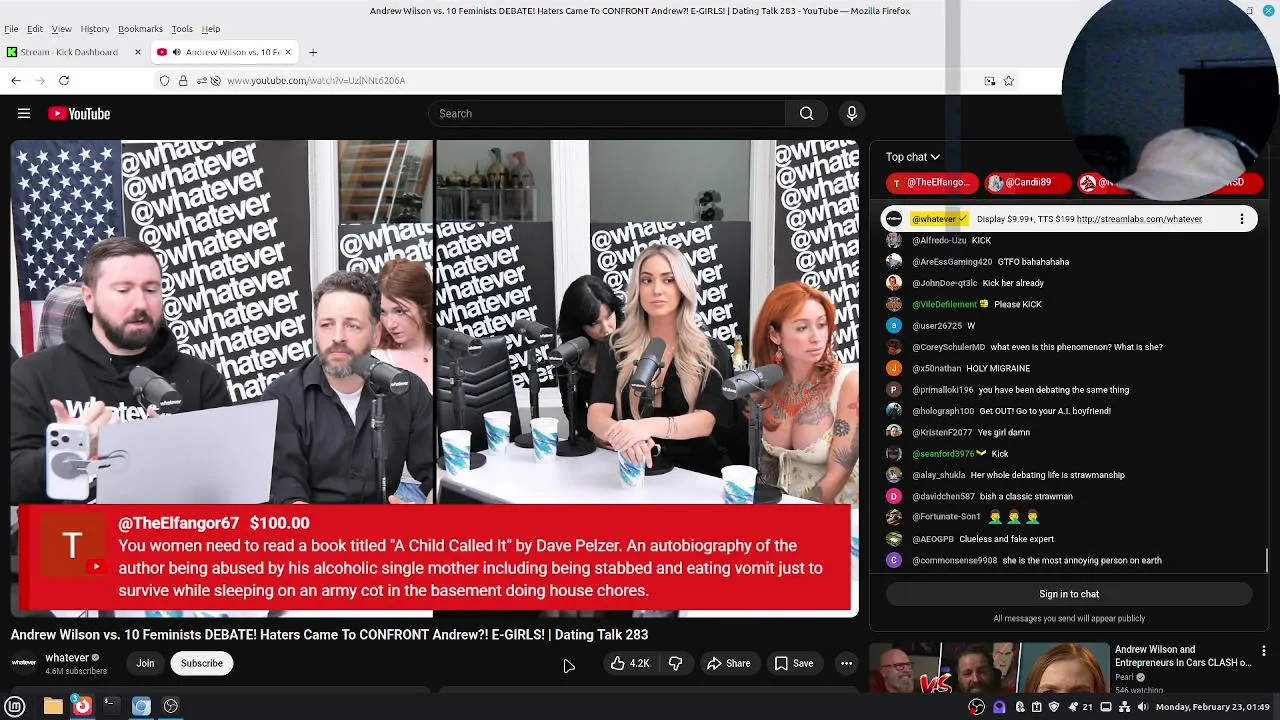The image size is (1280, 720).
Task: Toggle picture-in-picture icon in address bar
Action: [990, 80]
